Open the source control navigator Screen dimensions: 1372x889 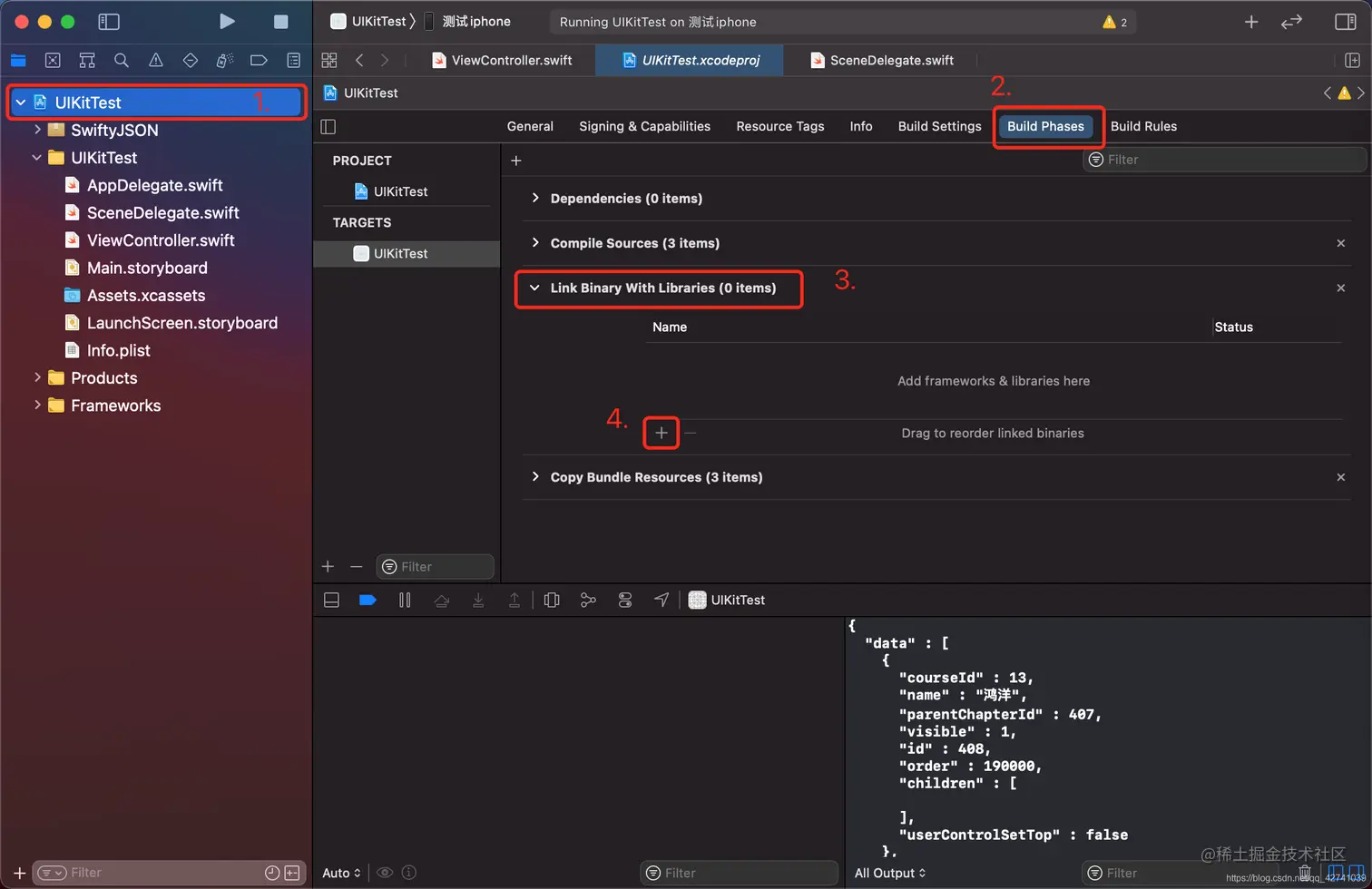pyautogui.click(x=53, y=60)
